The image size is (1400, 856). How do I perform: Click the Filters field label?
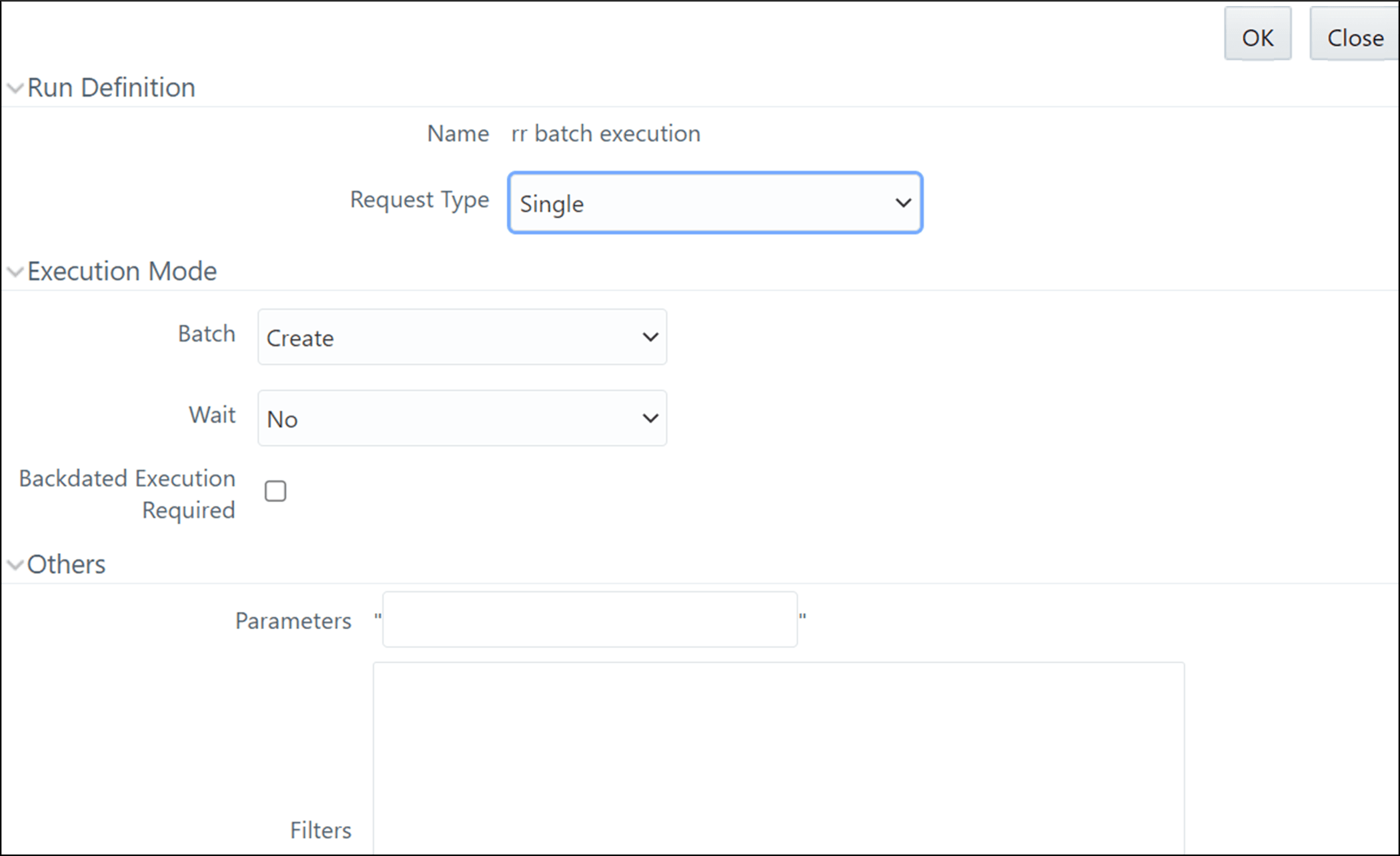320,831
